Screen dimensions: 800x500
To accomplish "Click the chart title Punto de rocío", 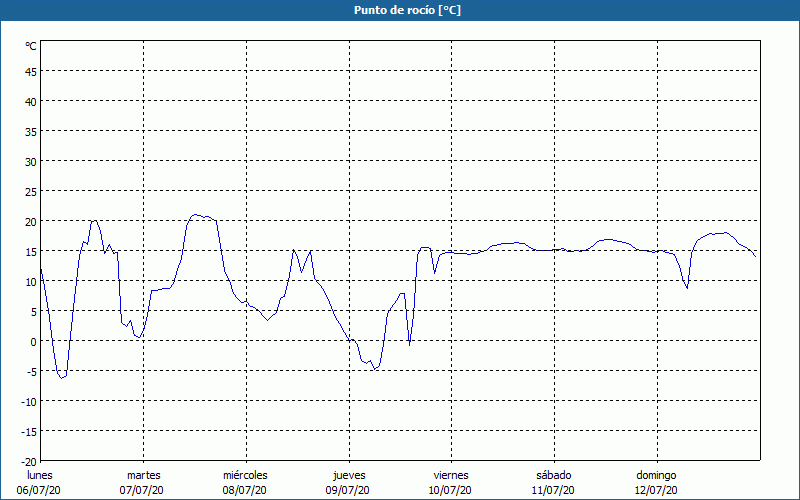I will click(x=400, y=10).
